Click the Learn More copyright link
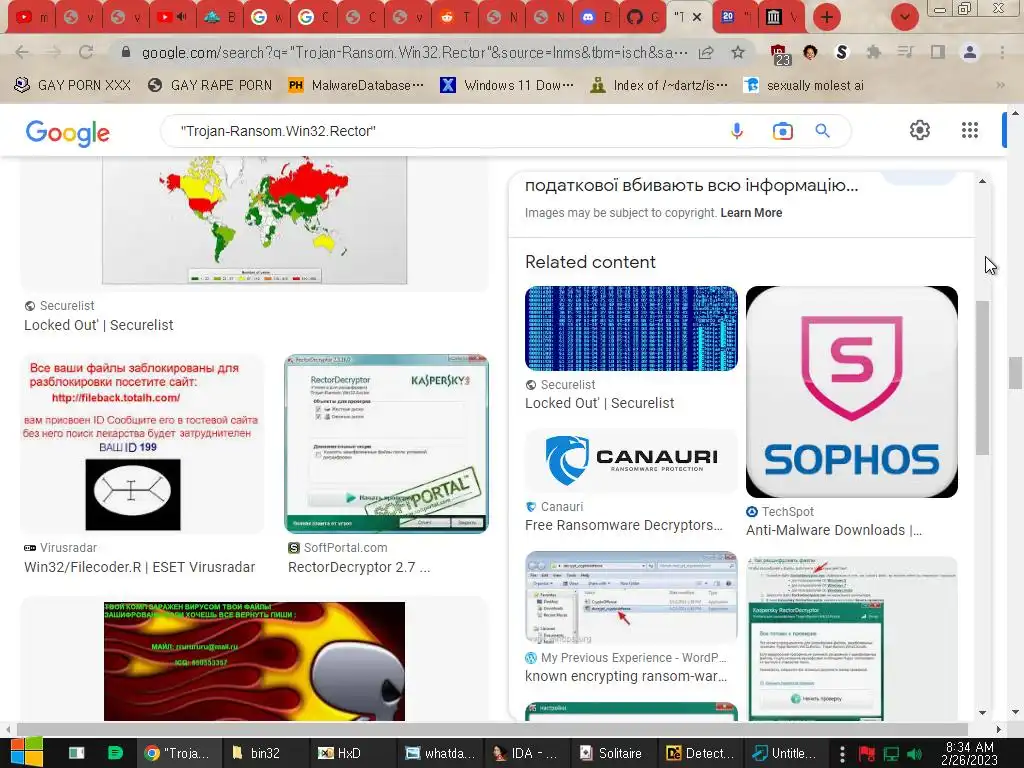The width and height of the screenshot is (1024, 768). (751, 213)
